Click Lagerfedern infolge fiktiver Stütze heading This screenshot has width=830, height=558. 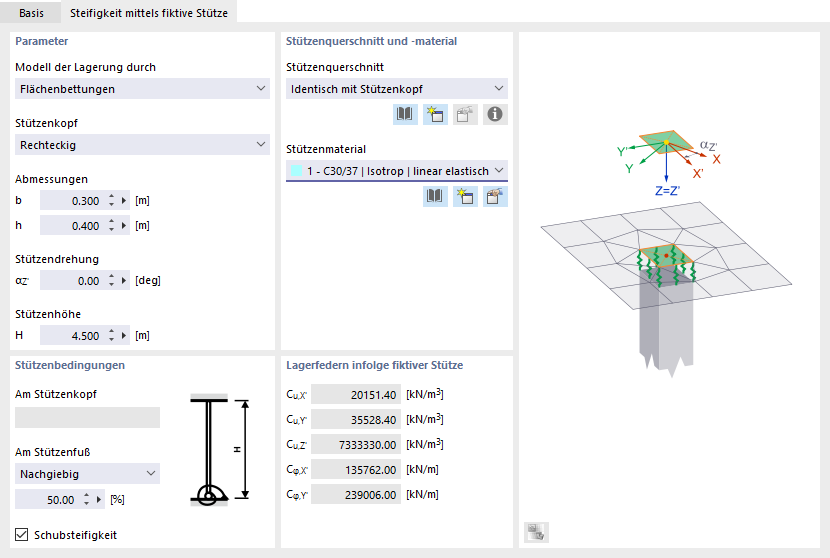coord(375,365)
